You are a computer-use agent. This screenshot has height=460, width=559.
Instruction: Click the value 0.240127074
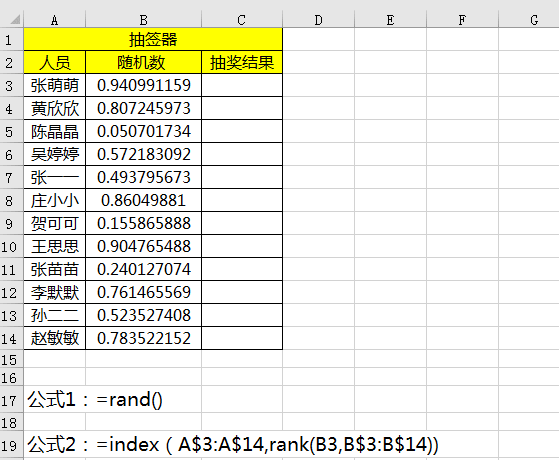click(144, 269)
